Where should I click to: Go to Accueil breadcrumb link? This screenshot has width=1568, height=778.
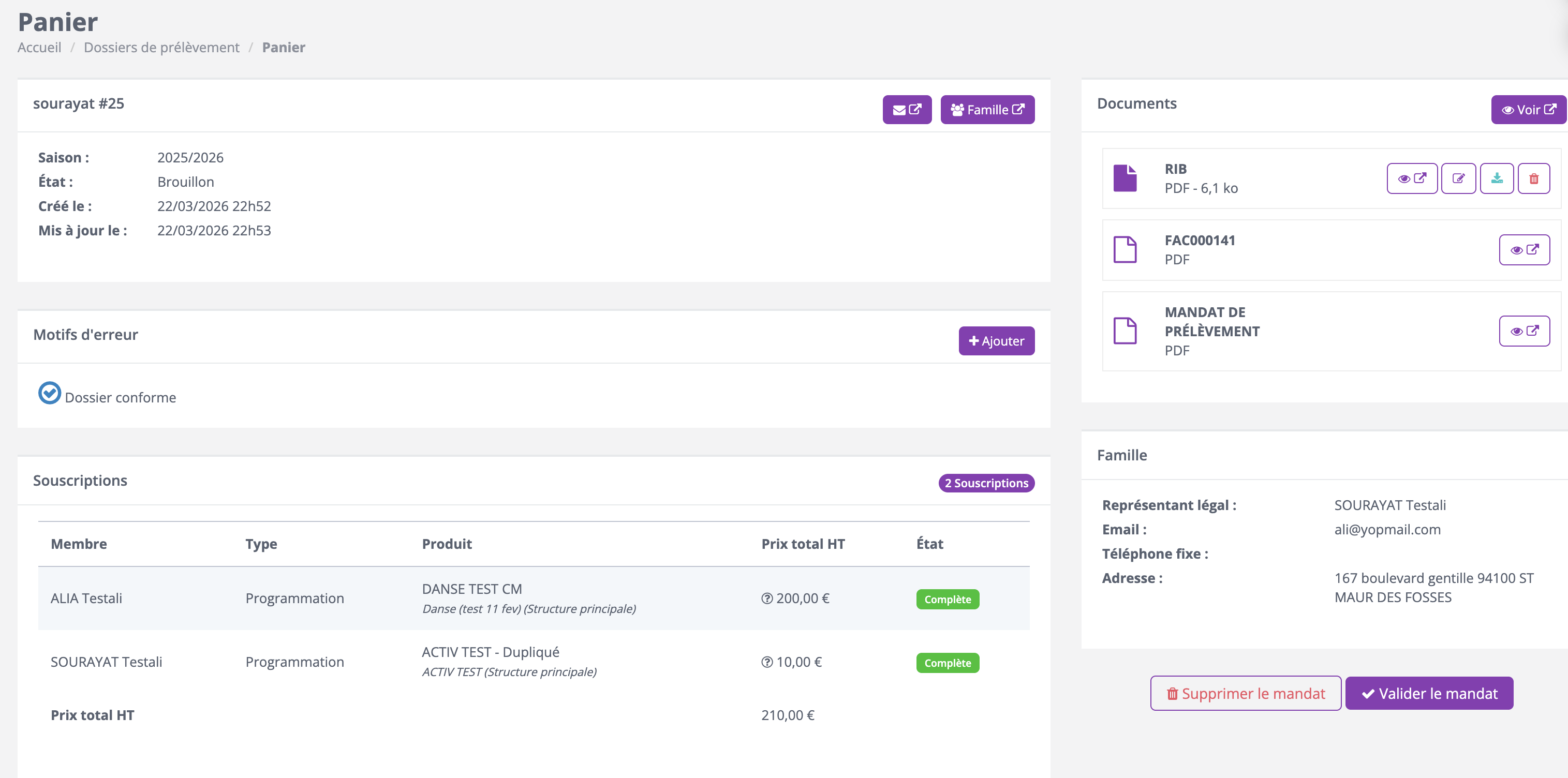pos(39,48)
